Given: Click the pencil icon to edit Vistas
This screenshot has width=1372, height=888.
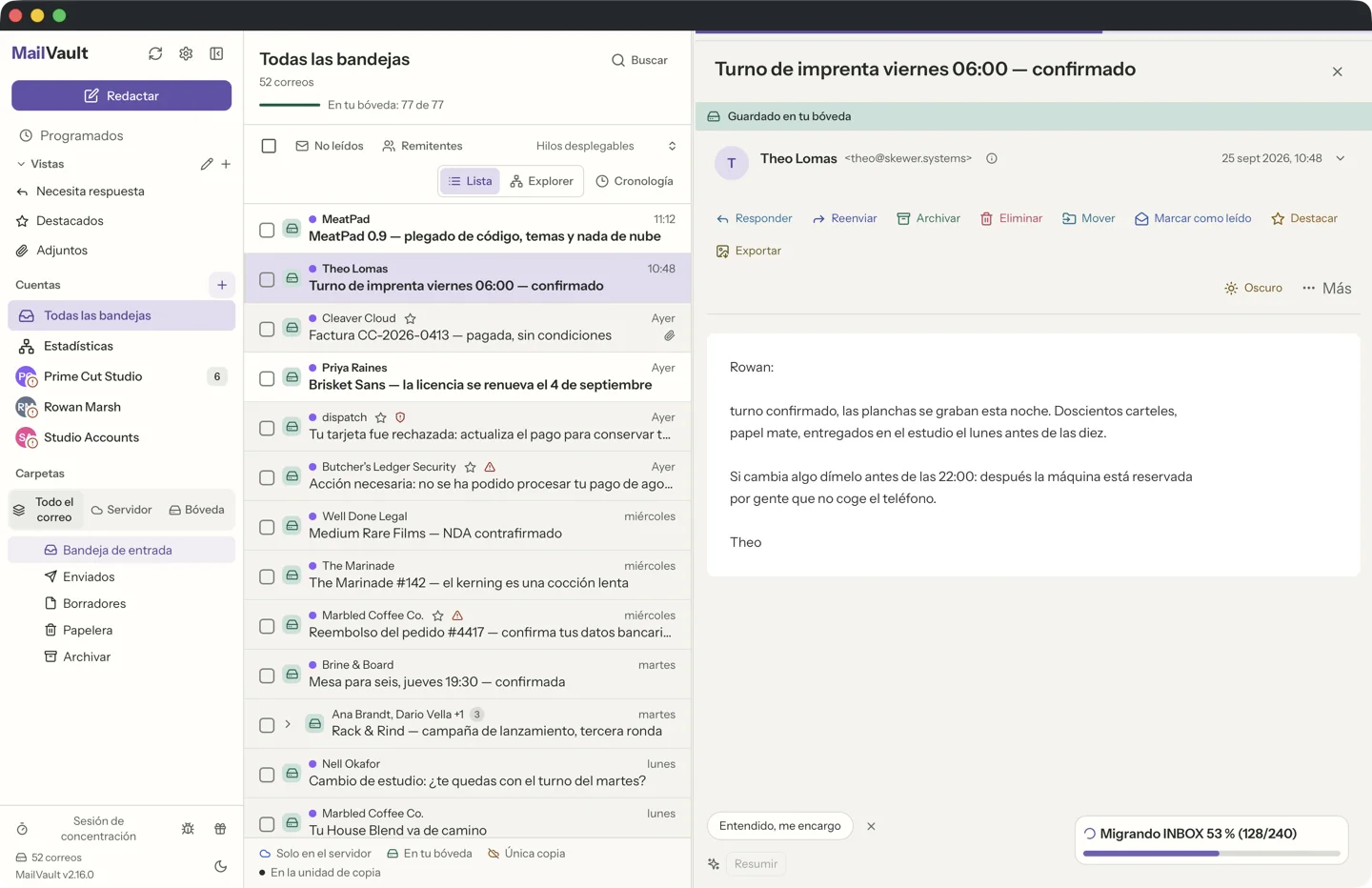Looking at the screenshot, I should [x=207, y=164].
